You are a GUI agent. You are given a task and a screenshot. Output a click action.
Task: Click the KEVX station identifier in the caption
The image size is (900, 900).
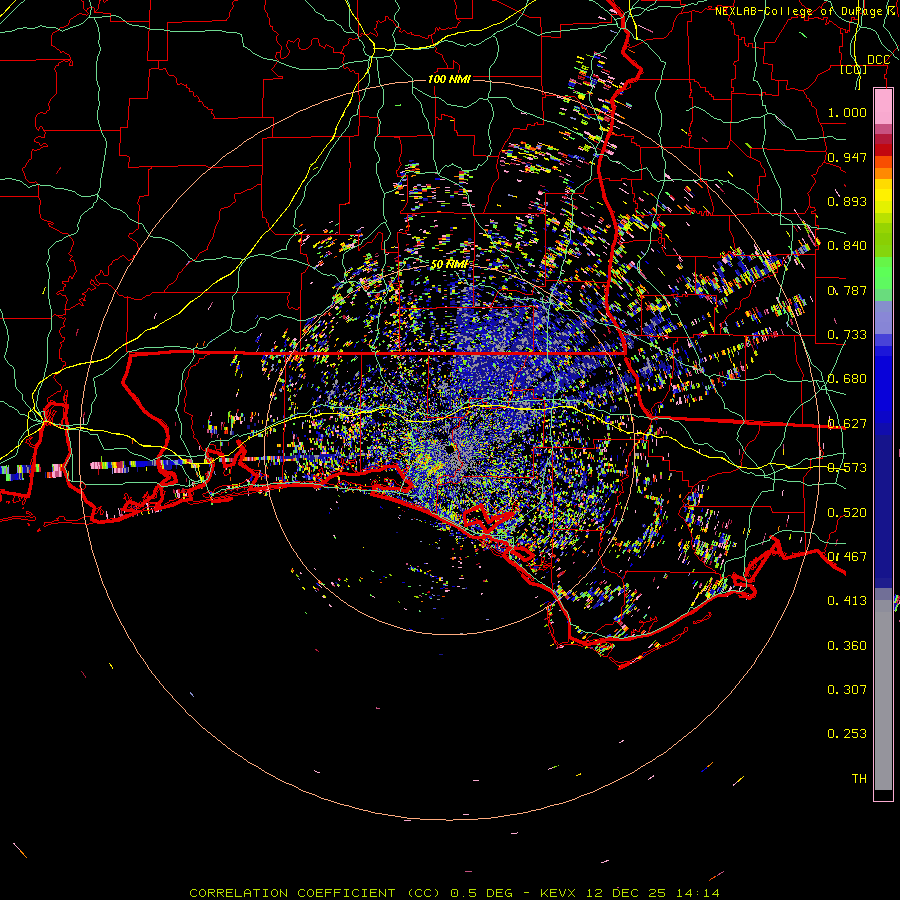(557, 893)
